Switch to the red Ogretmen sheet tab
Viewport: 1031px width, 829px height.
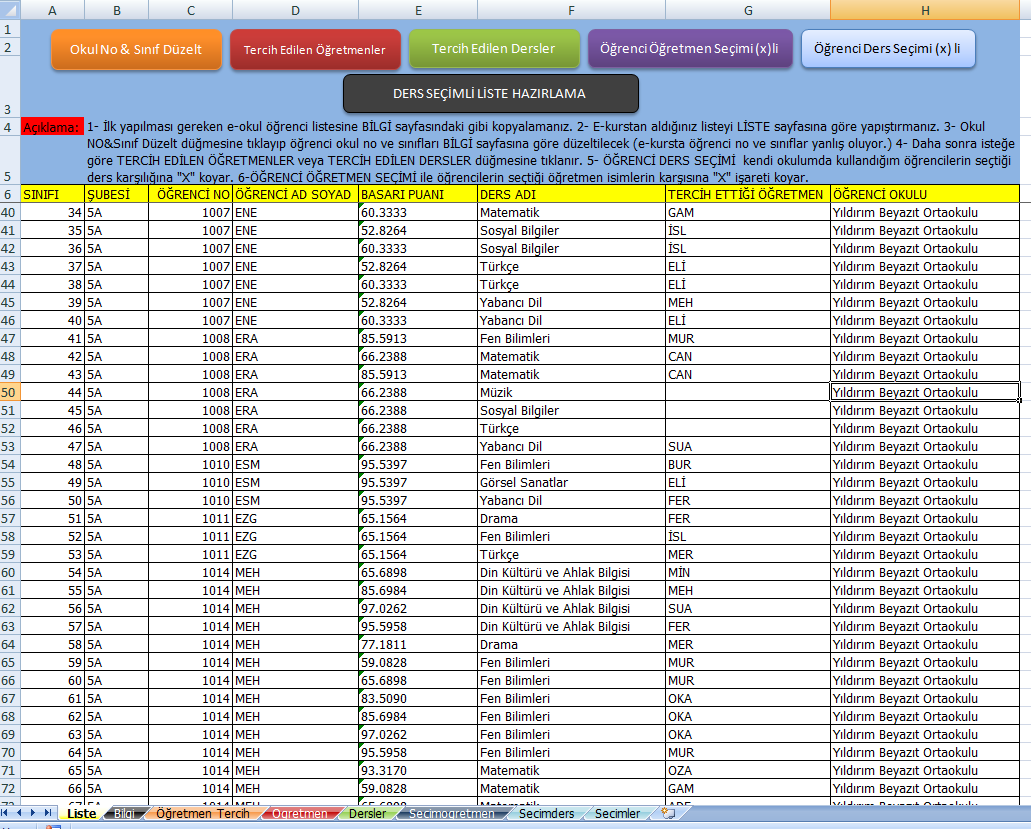pyautogui.click(x=300, y=813)
